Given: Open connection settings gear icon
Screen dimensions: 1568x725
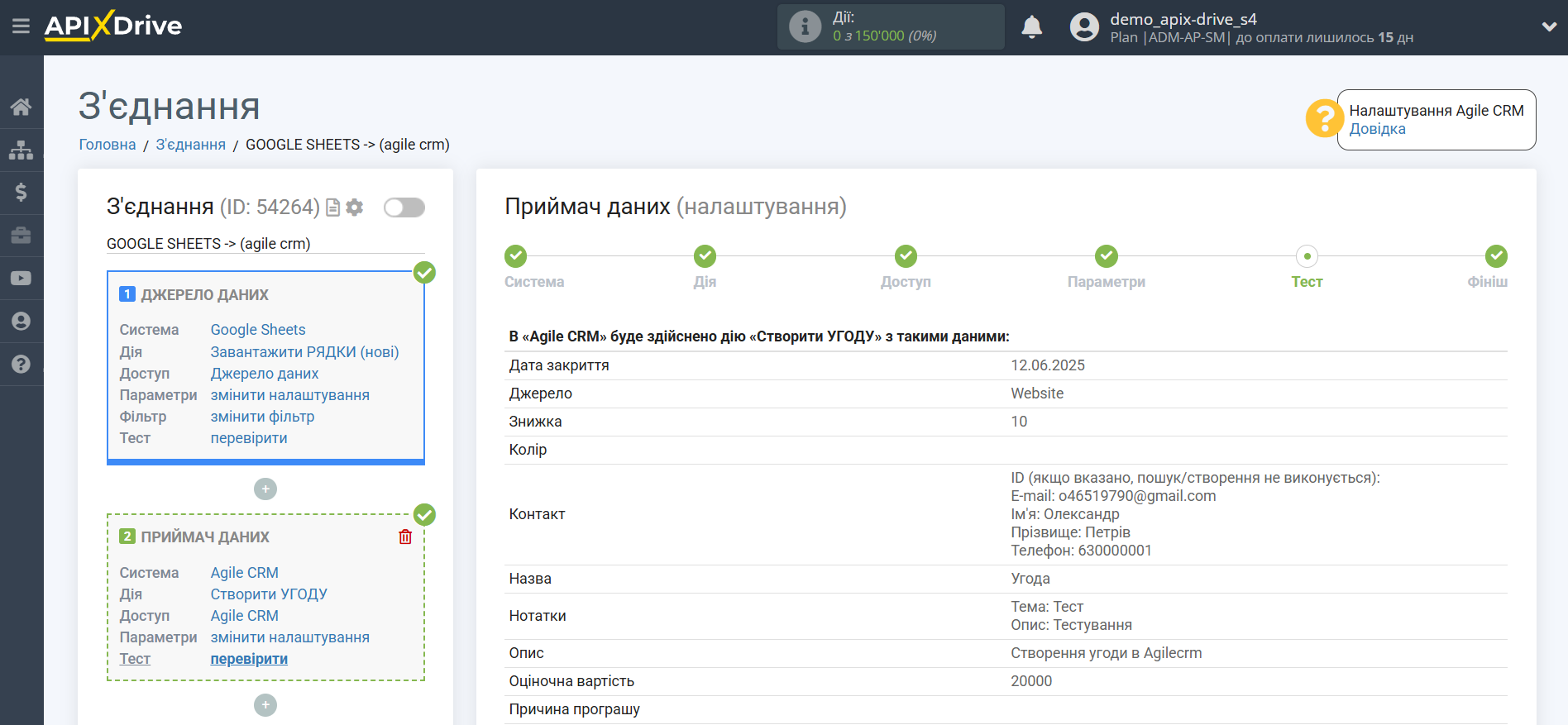Looking at the screenshot, I should 355,207.
